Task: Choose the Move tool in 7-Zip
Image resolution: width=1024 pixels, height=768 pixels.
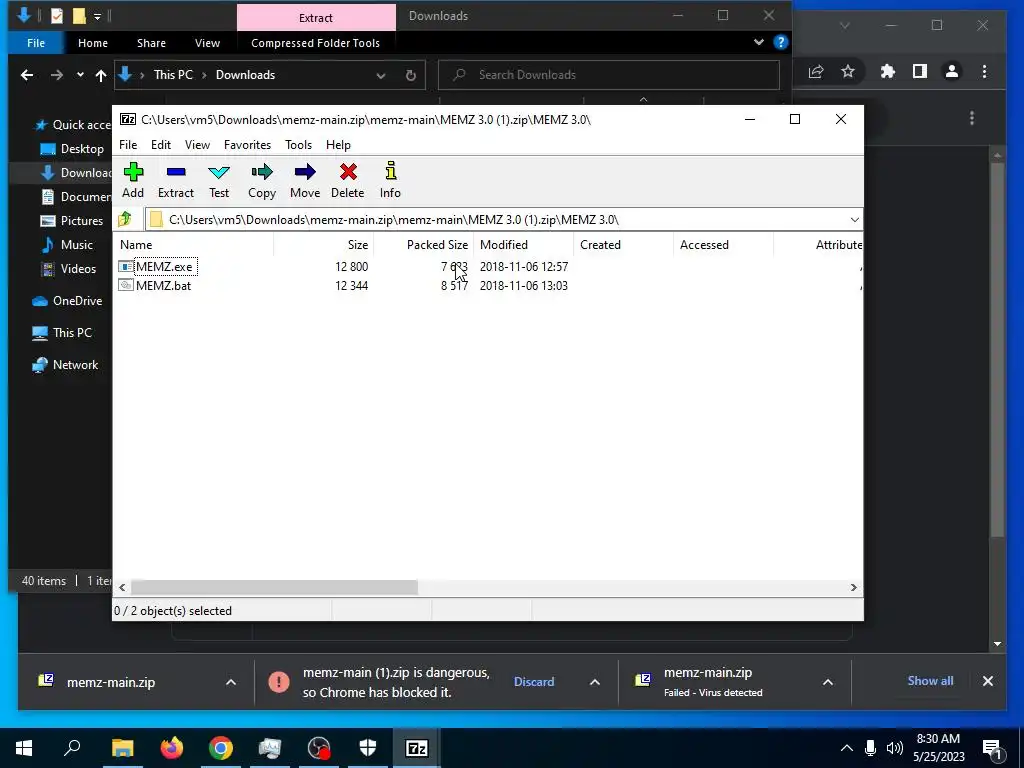Action: coord(305,180)
